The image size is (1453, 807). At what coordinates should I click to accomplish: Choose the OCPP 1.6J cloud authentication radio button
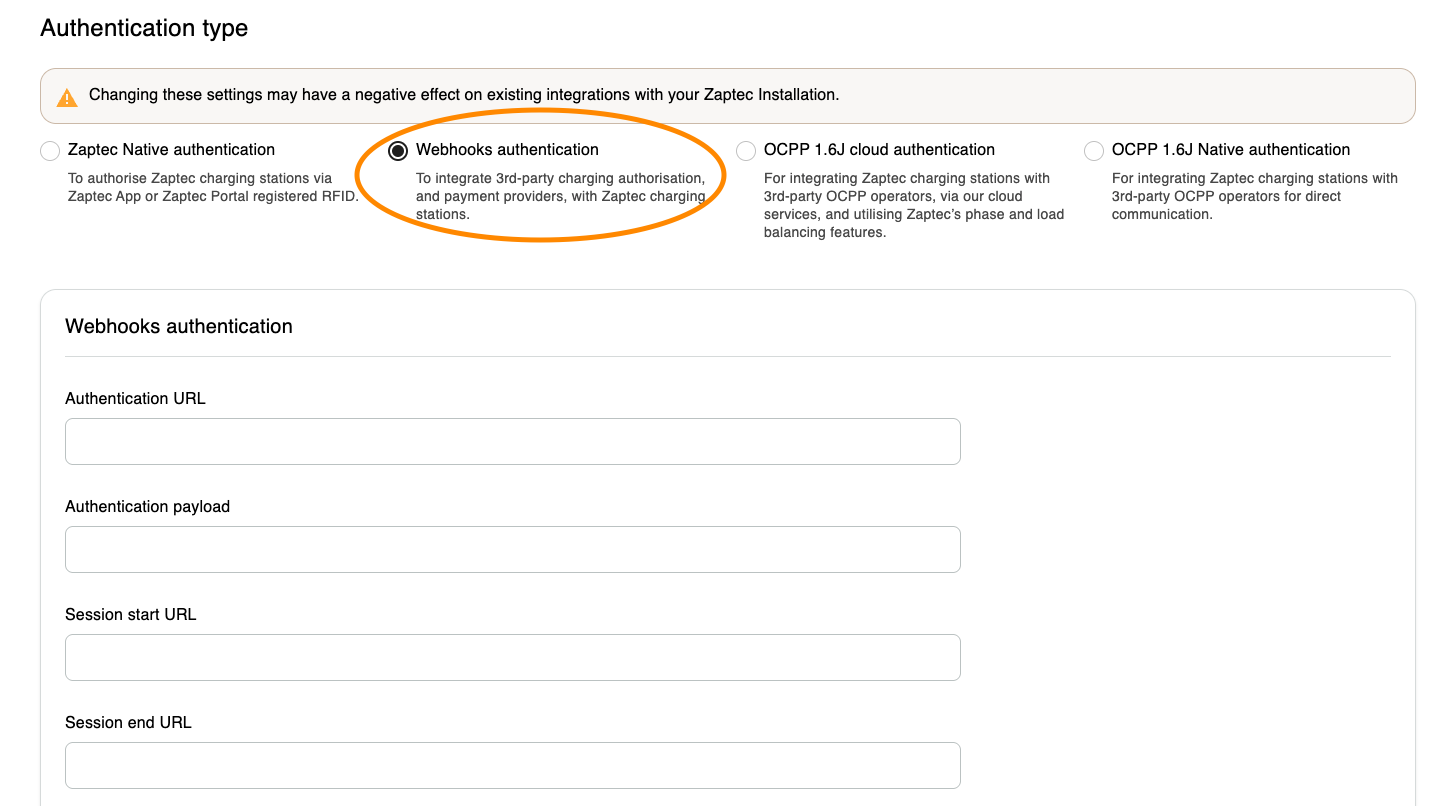746,151
